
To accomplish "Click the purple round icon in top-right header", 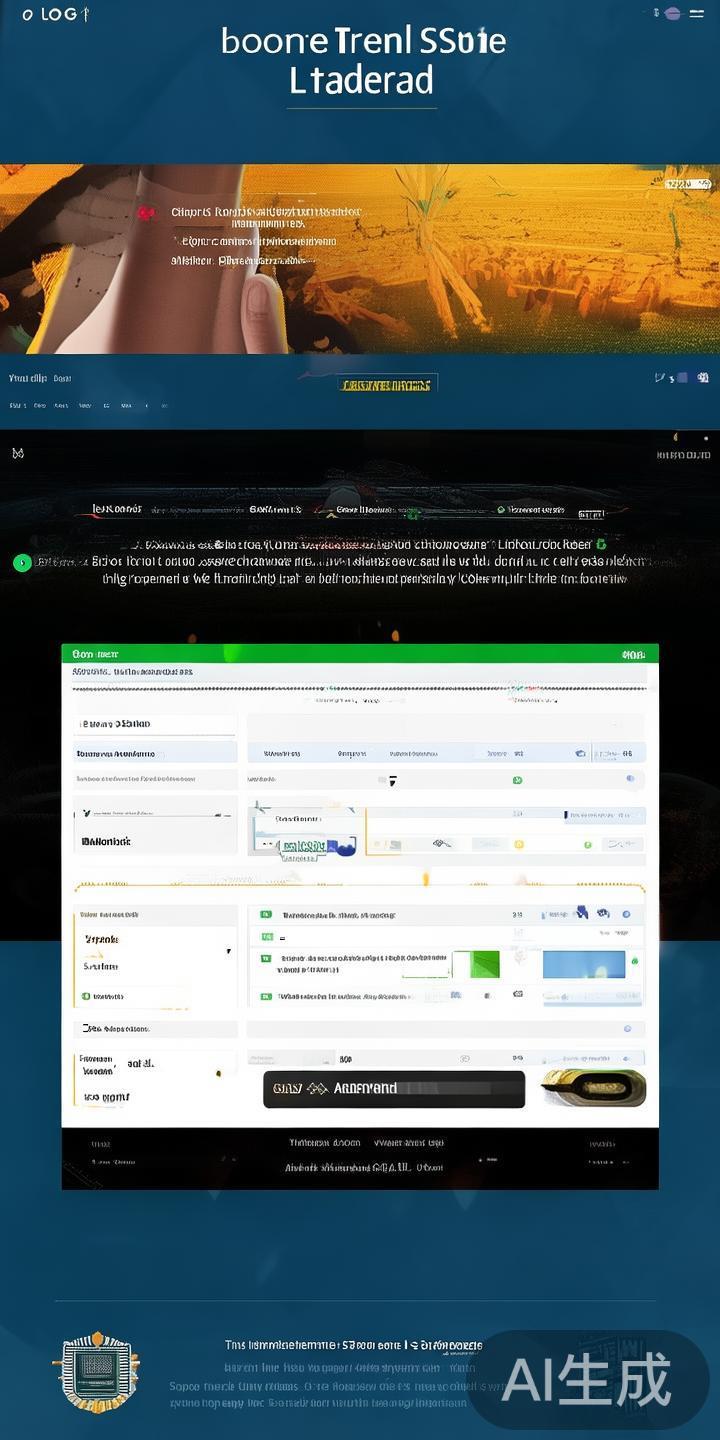I will tap(673, 13).
